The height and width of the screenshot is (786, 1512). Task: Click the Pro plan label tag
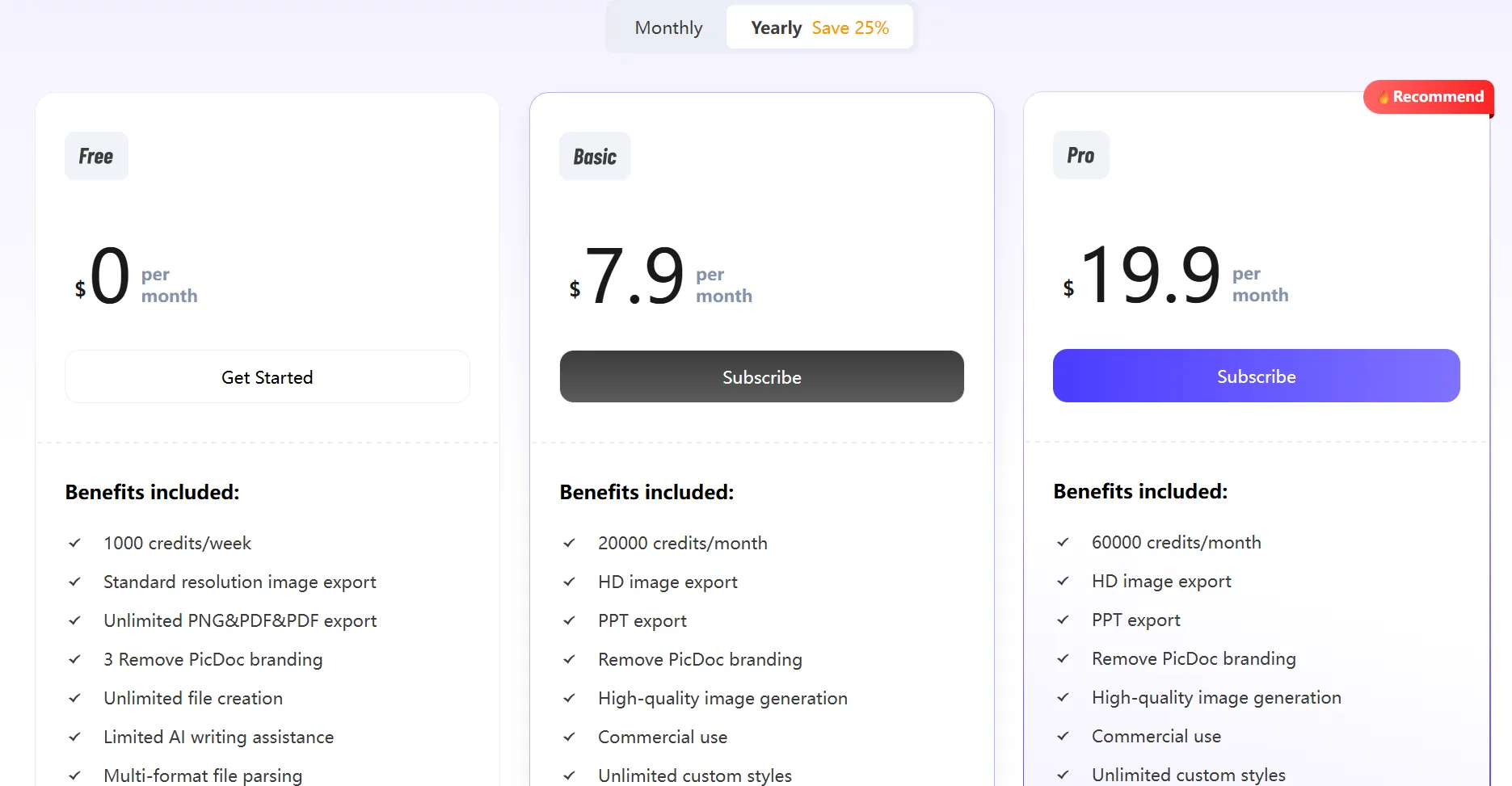[x=1080, y=155]
